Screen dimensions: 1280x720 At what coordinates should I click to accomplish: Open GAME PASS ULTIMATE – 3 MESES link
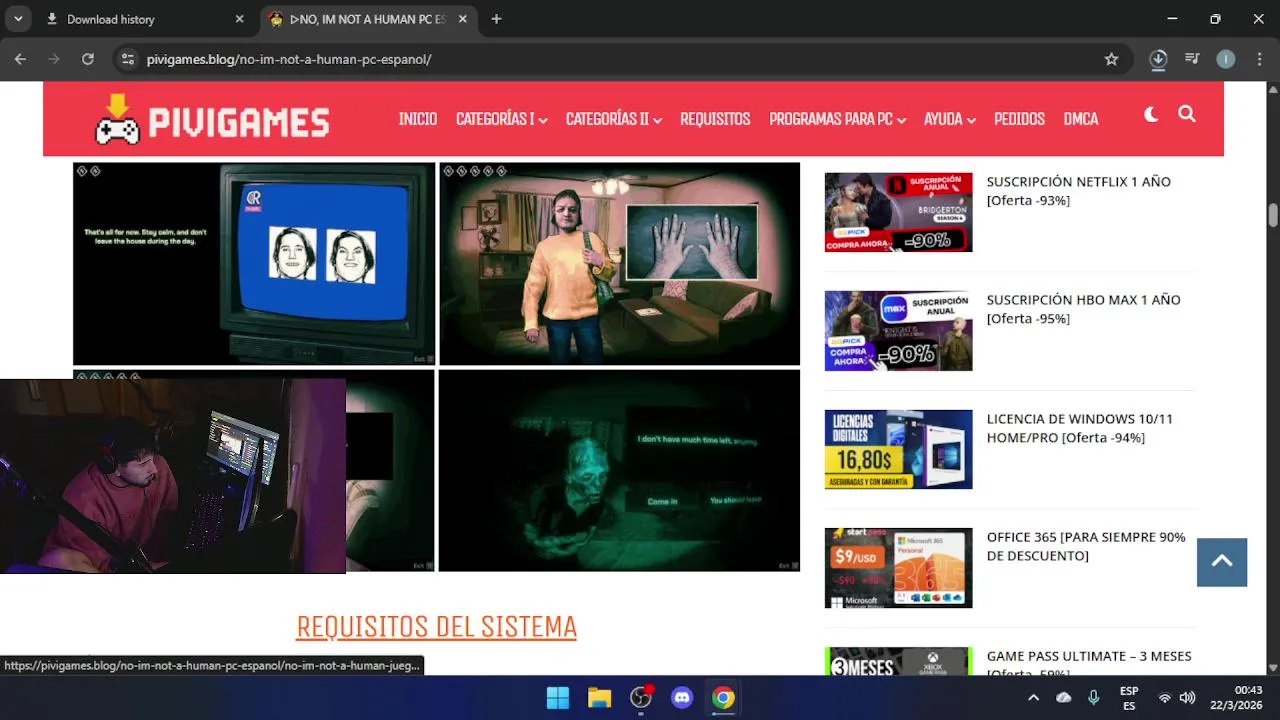pyautogui.click(x=1088, y=662)
